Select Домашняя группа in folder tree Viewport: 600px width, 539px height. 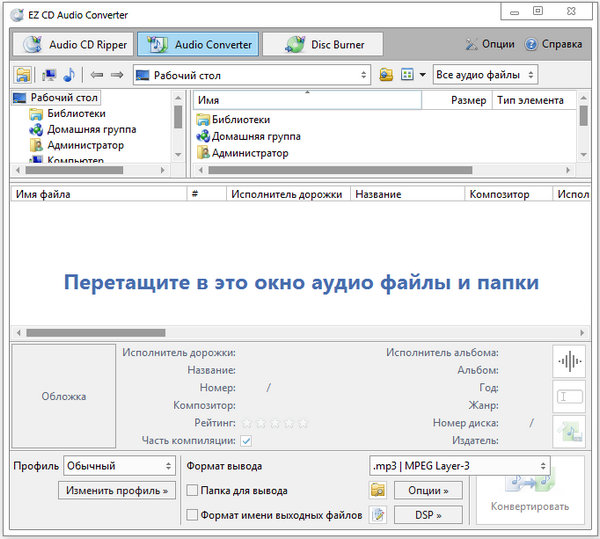tap(91, 129)
